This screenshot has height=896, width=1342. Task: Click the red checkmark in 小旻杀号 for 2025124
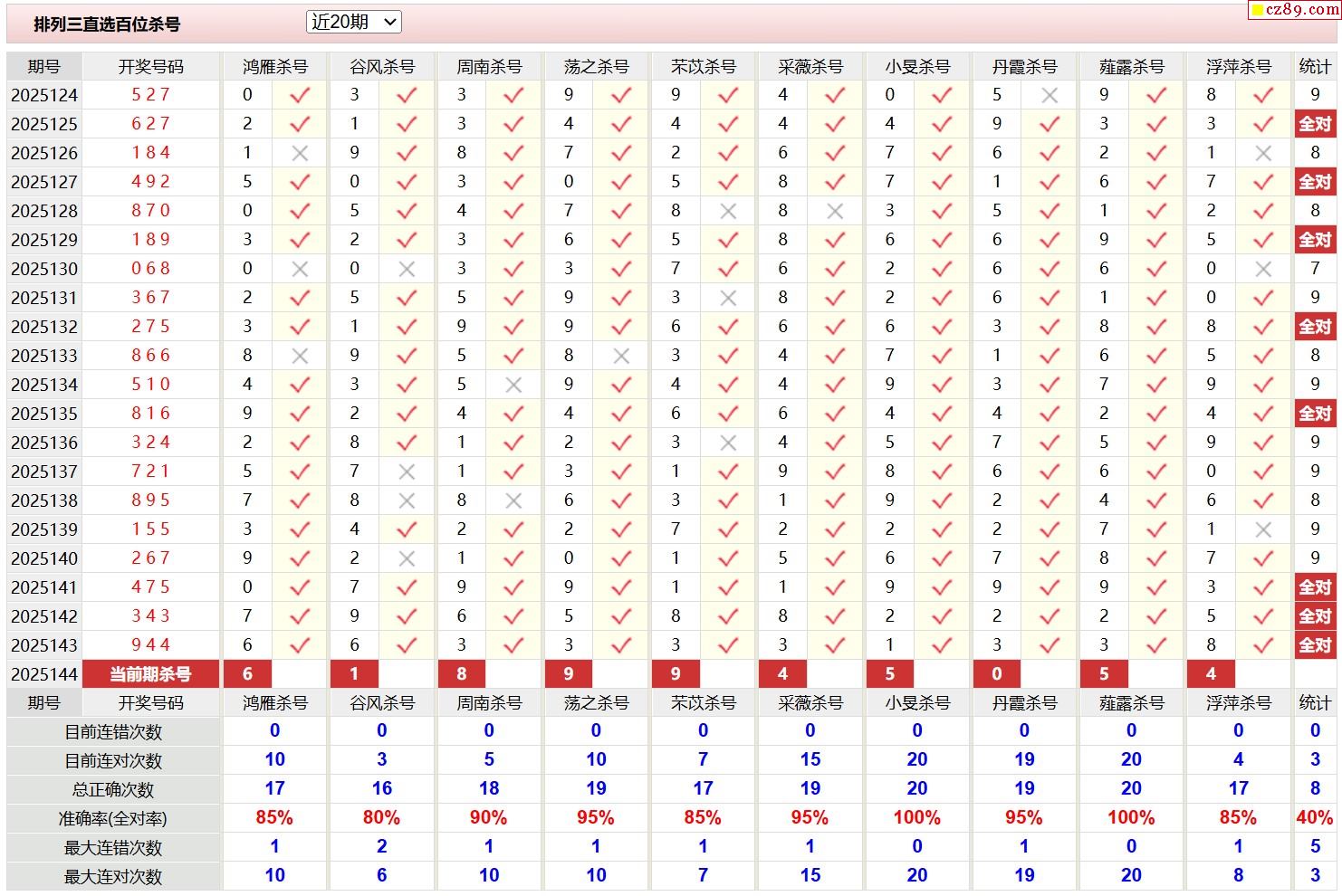[942, 95]
